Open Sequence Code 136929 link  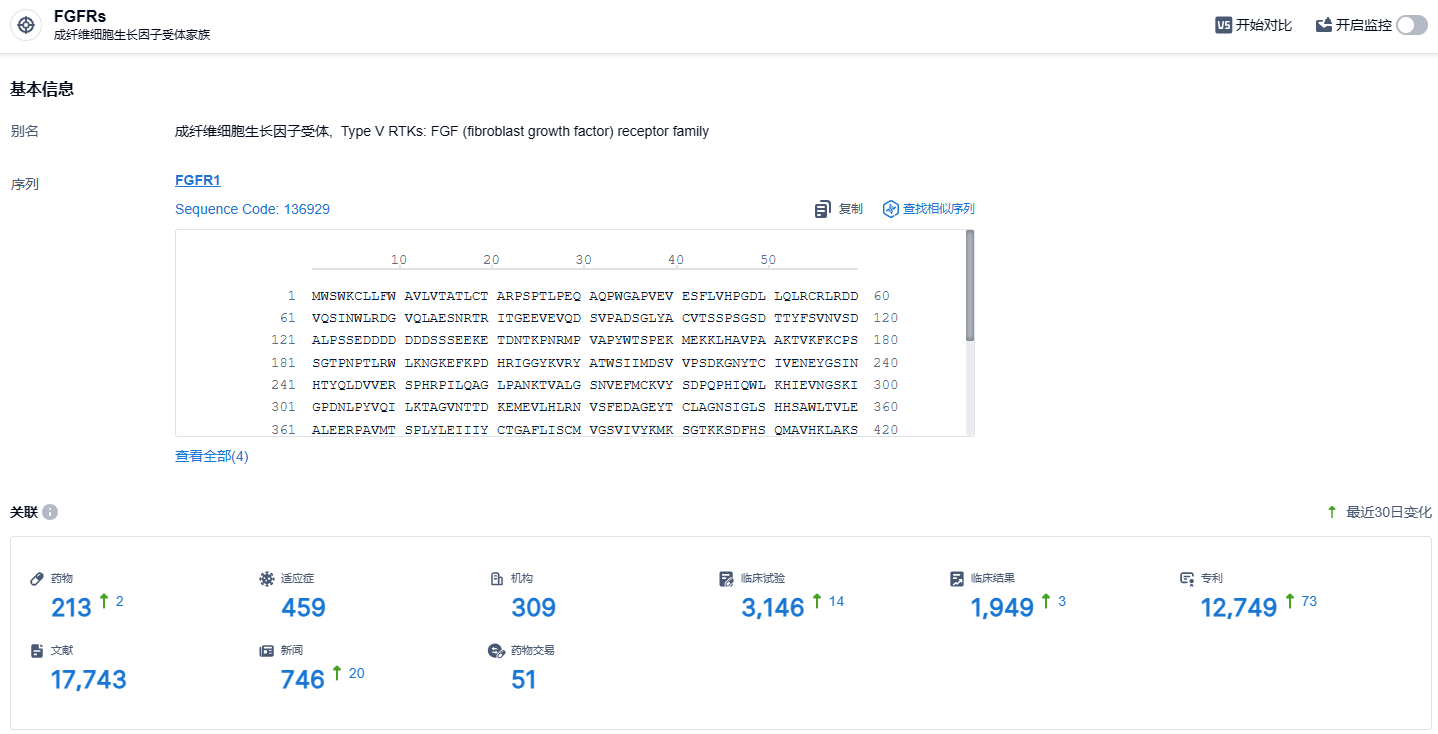[x=252, y=209]
